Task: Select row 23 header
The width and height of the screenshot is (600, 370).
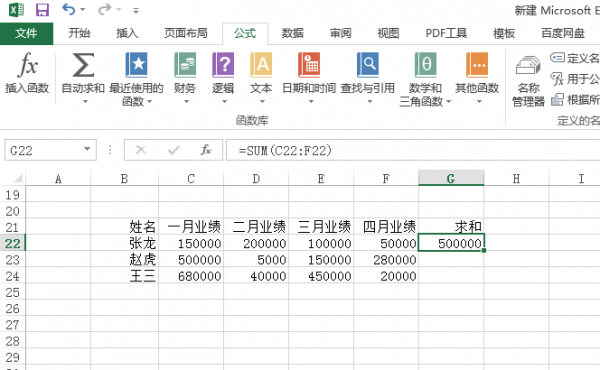Action: 13,259
